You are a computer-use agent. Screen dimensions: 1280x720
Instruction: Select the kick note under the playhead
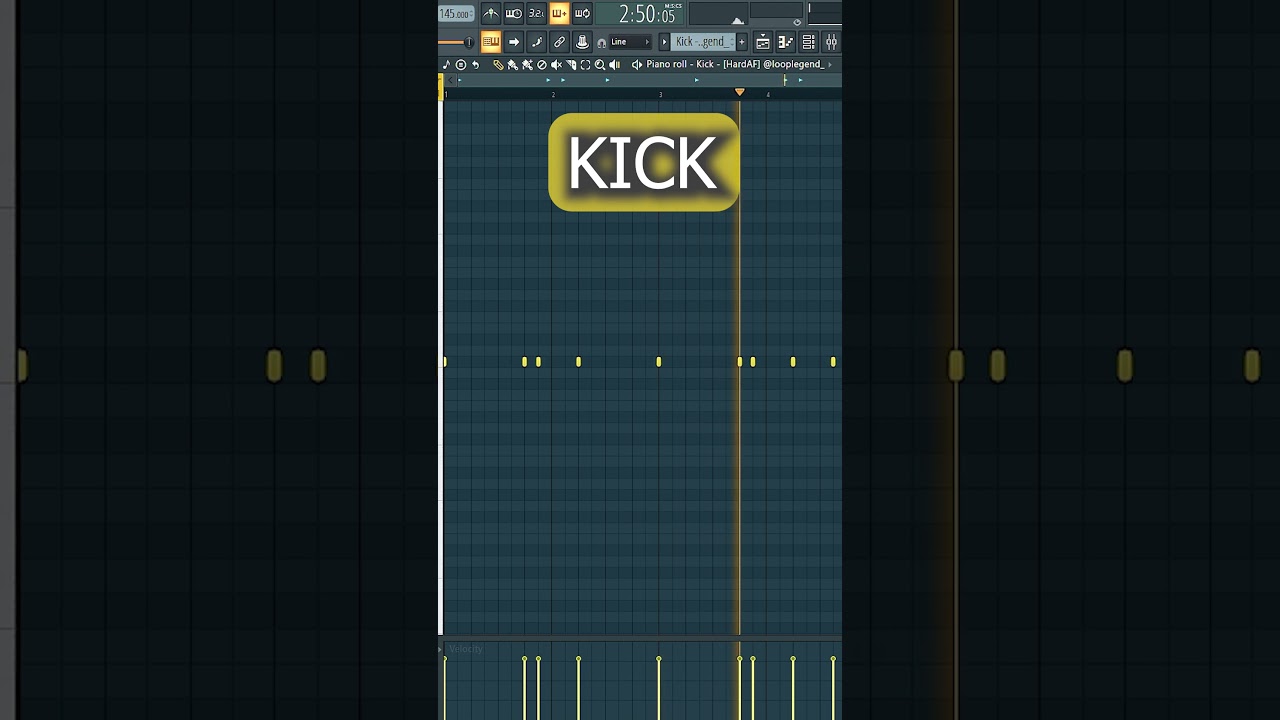pos(740,362)
